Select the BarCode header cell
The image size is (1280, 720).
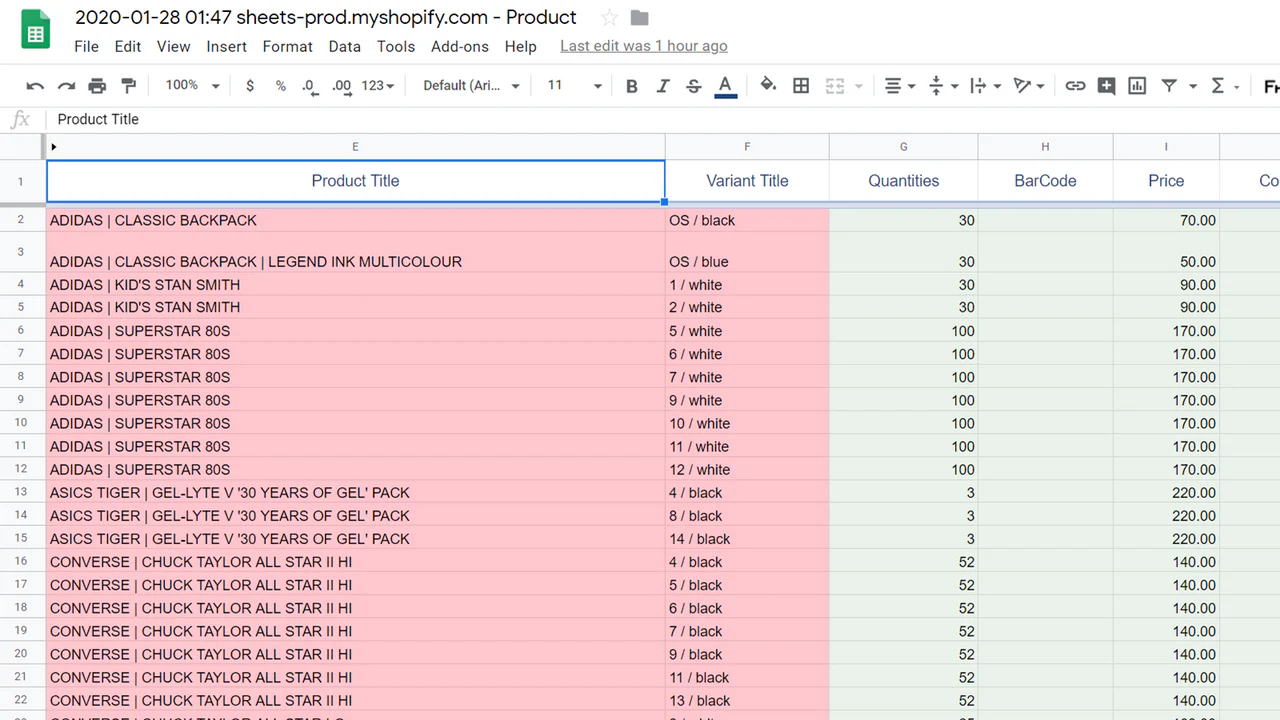click(x=1045, y=181)
